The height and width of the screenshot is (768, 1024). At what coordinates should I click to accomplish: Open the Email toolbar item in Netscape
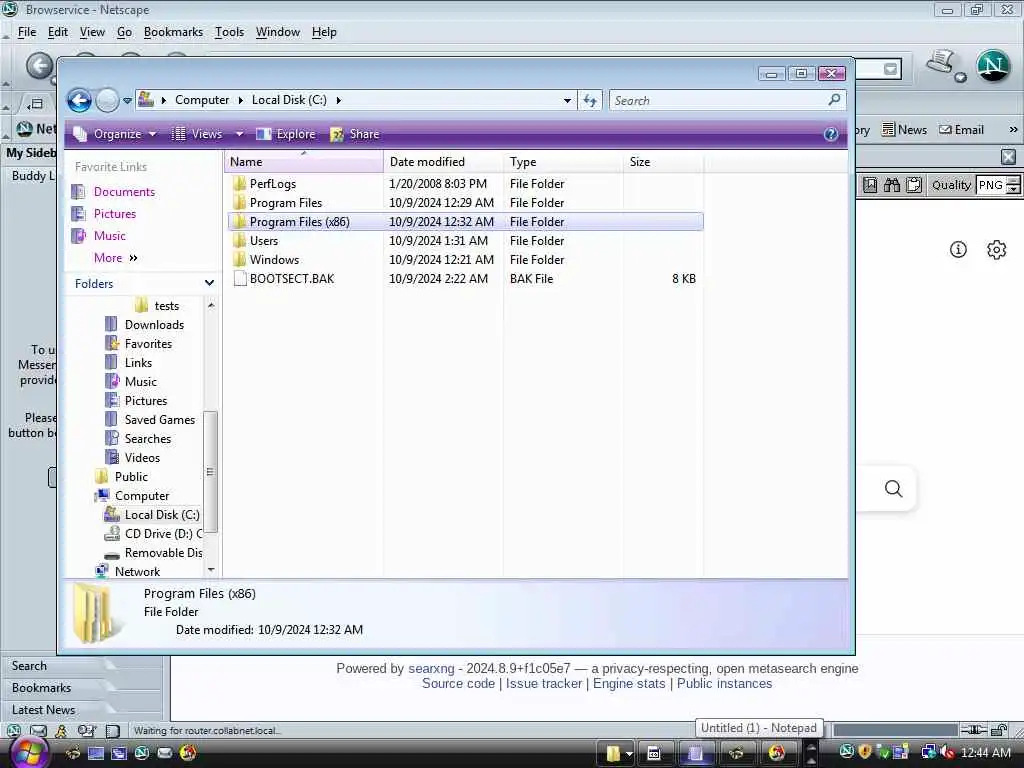coord(961,129)
